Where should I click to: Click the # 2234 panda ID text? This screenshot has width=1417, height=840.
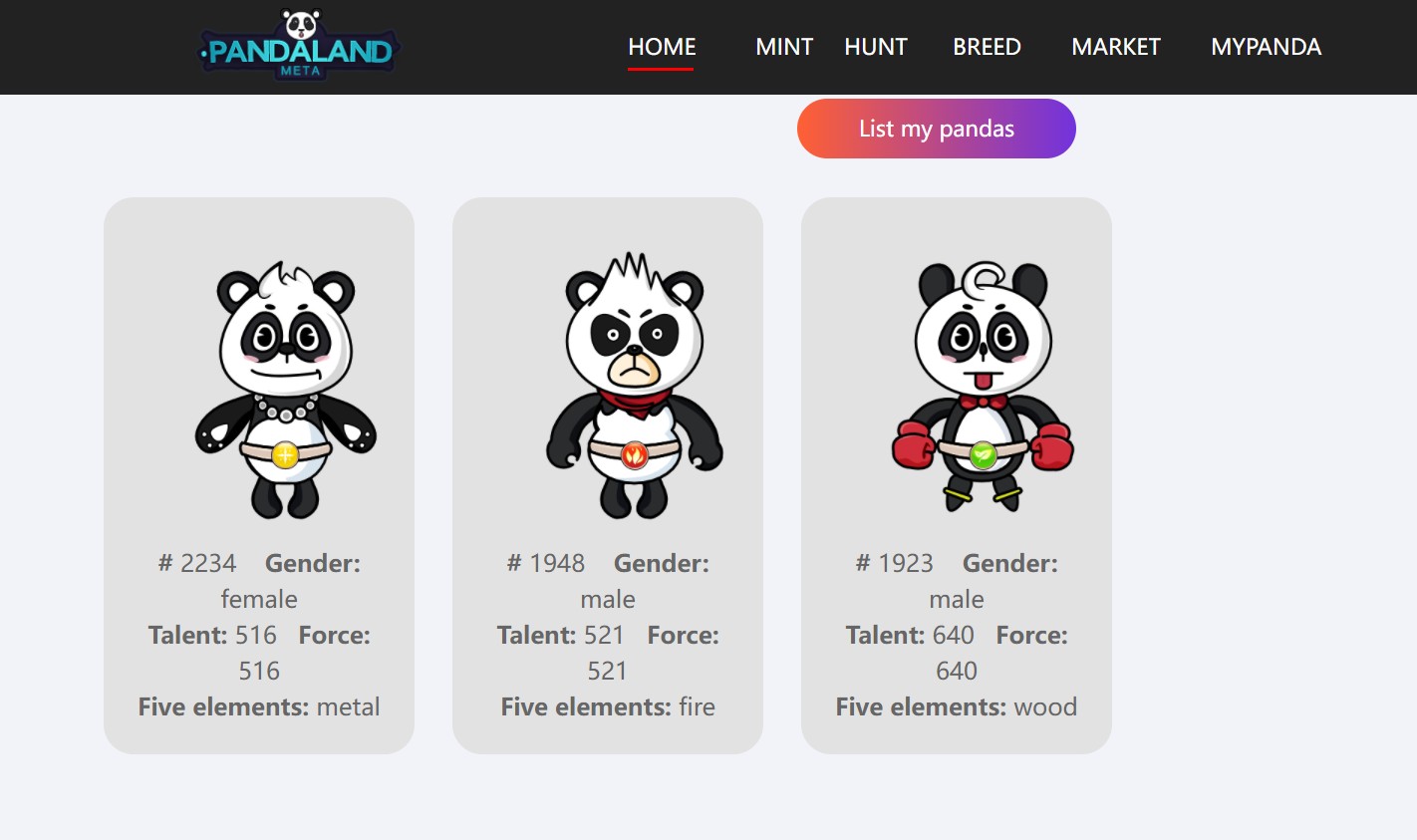click(x=197, y=563)
